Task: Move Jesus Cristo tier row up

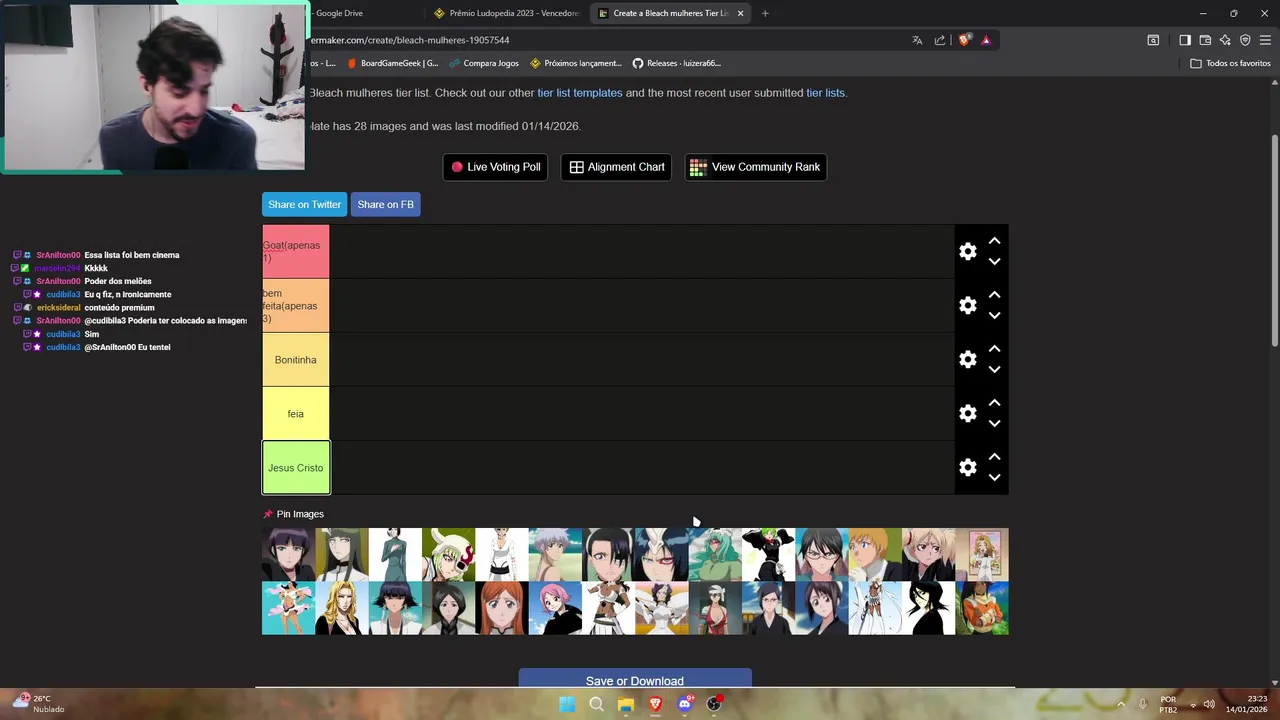Action: [x=994, y=457]
